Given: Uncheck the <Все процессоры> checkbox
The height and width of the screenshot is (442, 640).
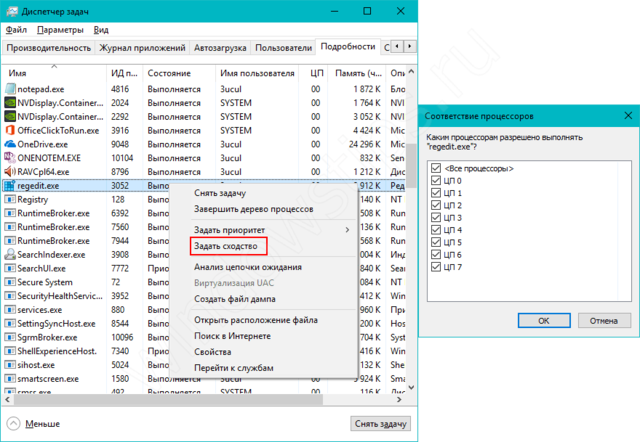Looking at the screenshot, I should pos(434,169).
